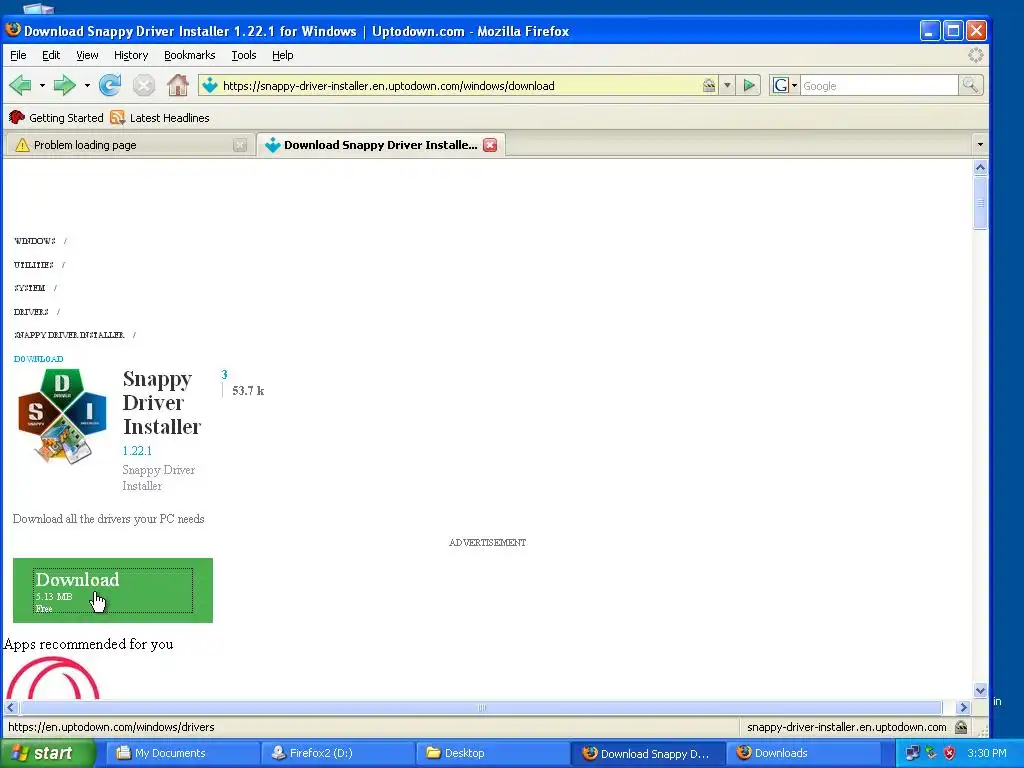
Task: Follow the UTILITIES breadcrumb link
Action: click(33, 264)
